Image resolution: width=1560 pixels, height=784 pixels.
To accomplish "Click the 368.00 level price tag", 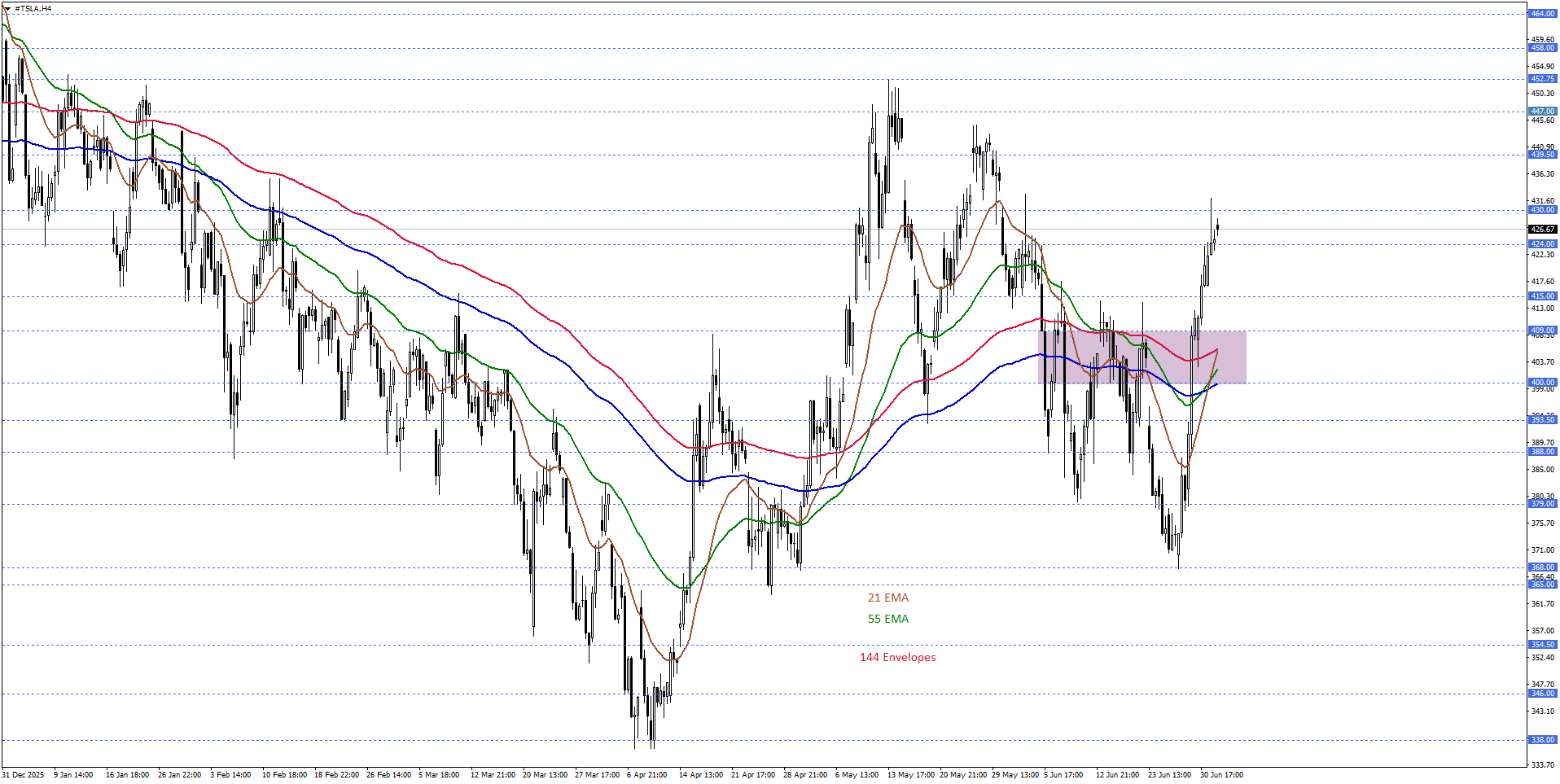I will coord(1542,567).
